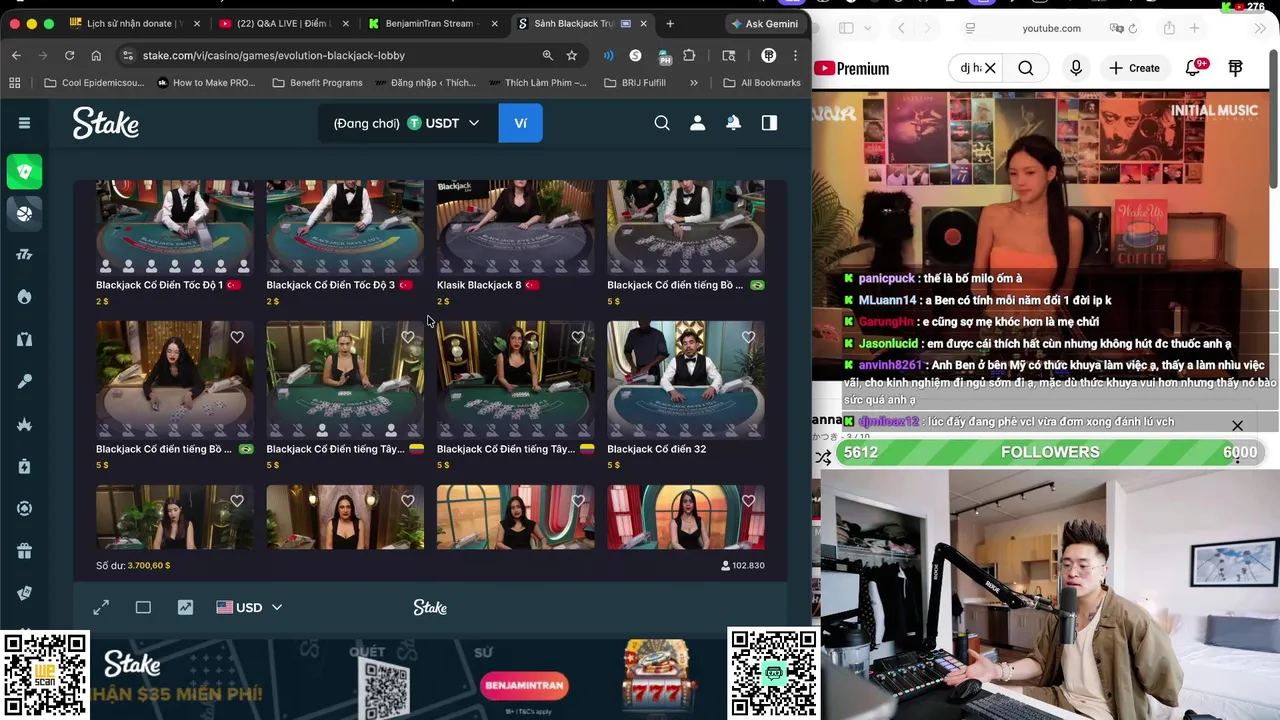Open the Klasik Blackjack 8 table thumbnail
1280x720 pixels.
[x=515, y=227]
